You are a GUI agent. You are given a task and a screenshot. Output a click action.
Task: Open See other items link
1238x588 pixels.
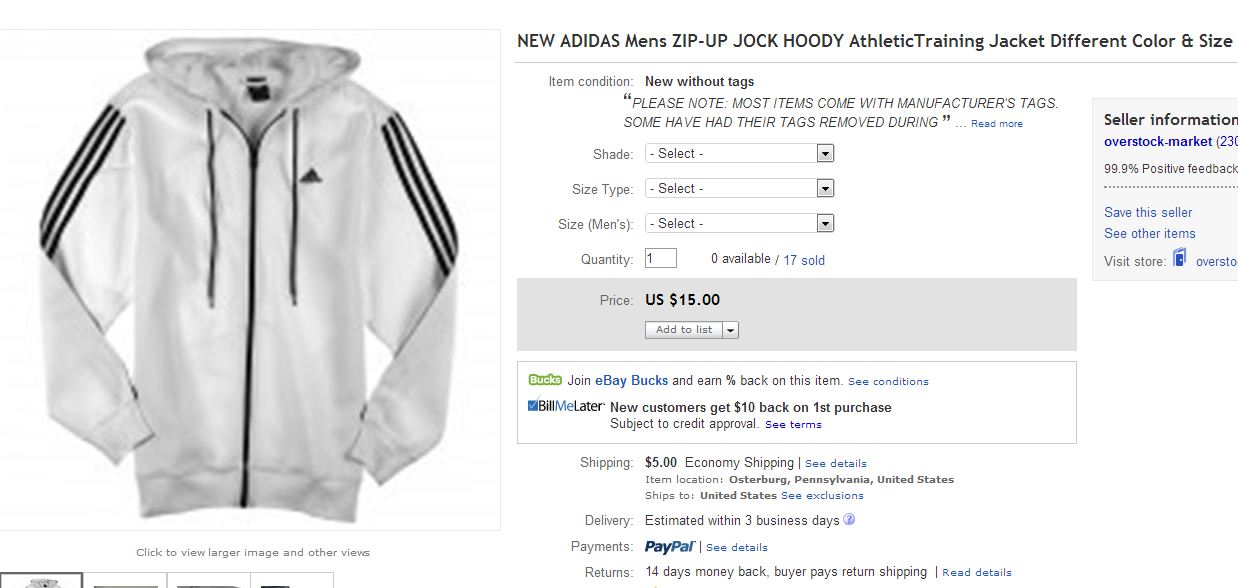1149,233
